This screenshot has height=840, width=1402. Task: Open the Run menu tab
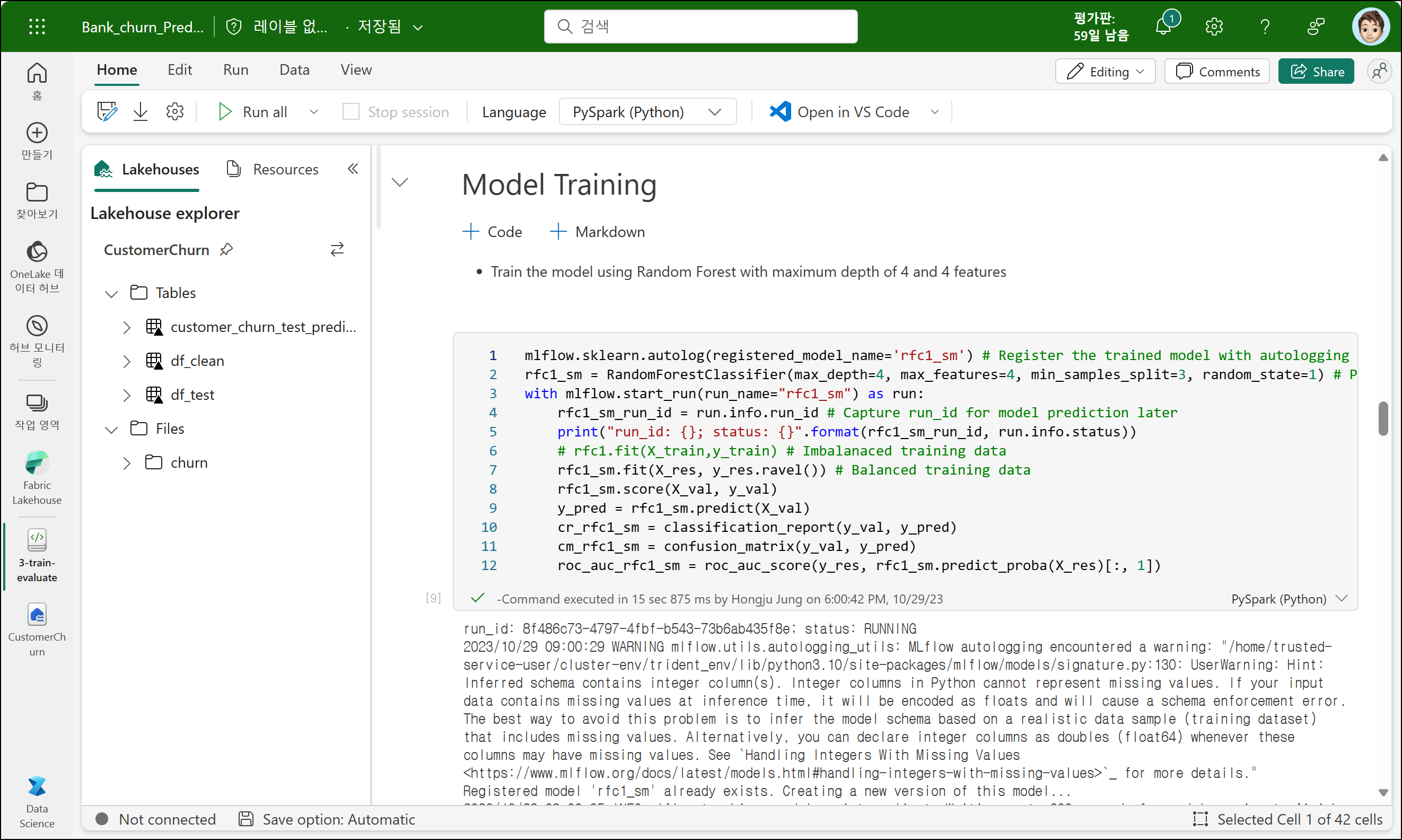click(235, 69)
